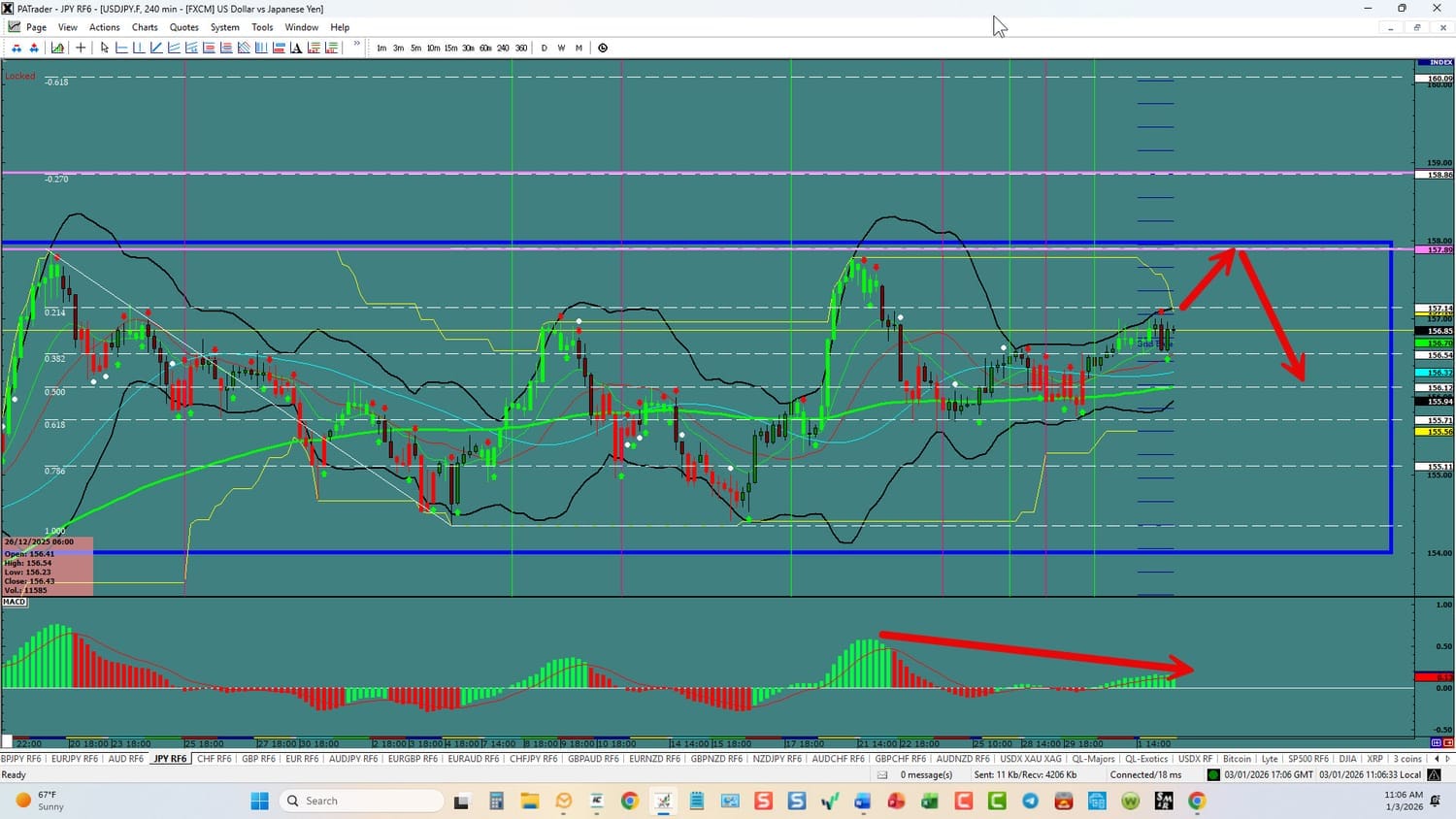The width and height of the screenshot is (1456, 819).
Task: Open the Windows taskbar Search box
Action: [361, 801]
